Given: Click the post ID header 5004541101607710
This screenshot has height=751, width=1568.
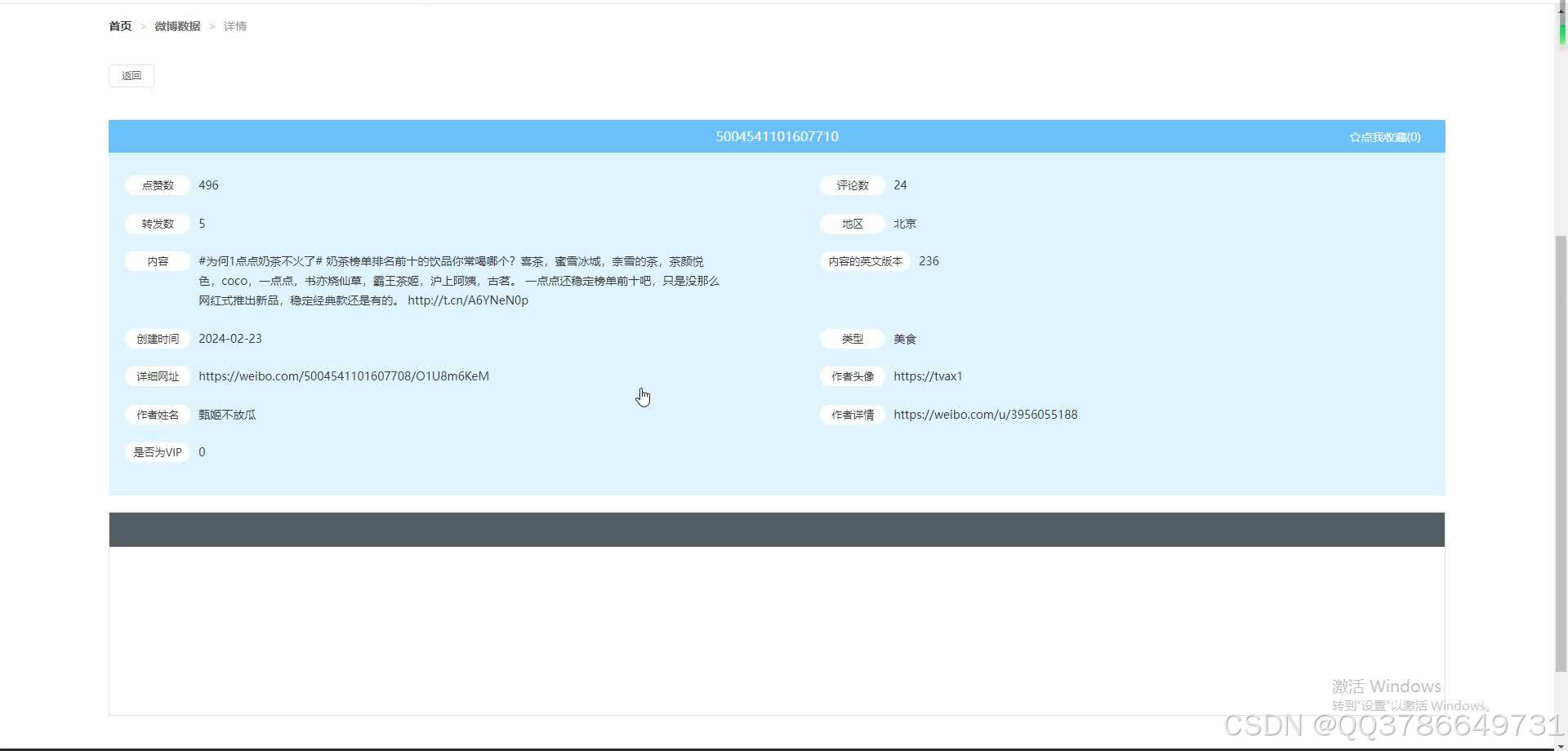Looking at the screenshot, I should click(x=777, y=136).
